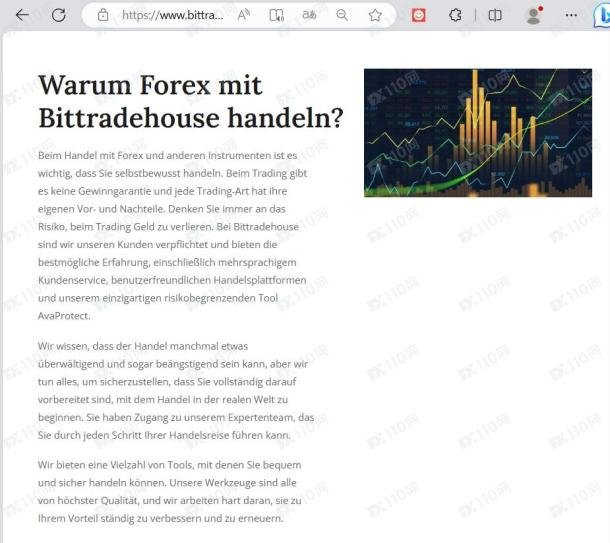Screen dimensions: 610x543
Task: Toggle split screen view
Action: tap(495, 15)
